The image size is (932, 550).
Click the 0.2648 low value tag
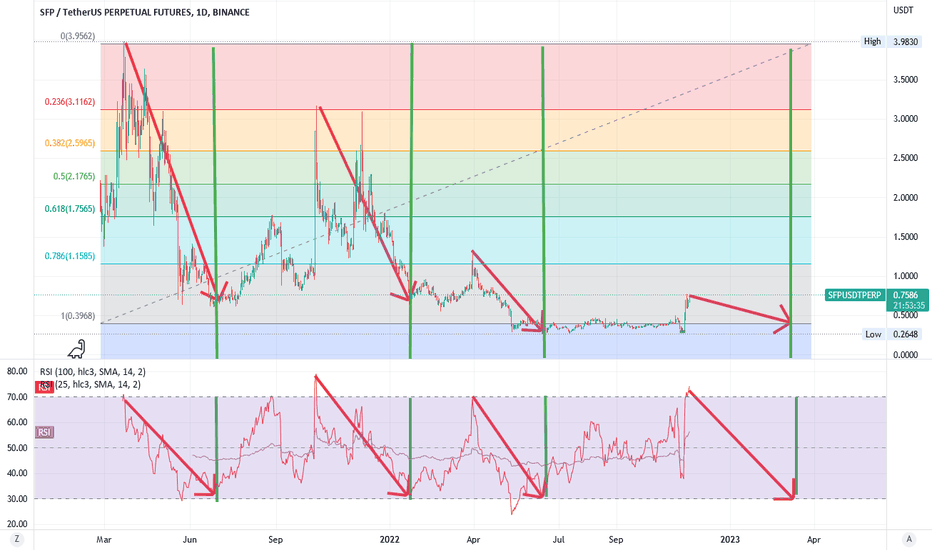coord(906,334)
